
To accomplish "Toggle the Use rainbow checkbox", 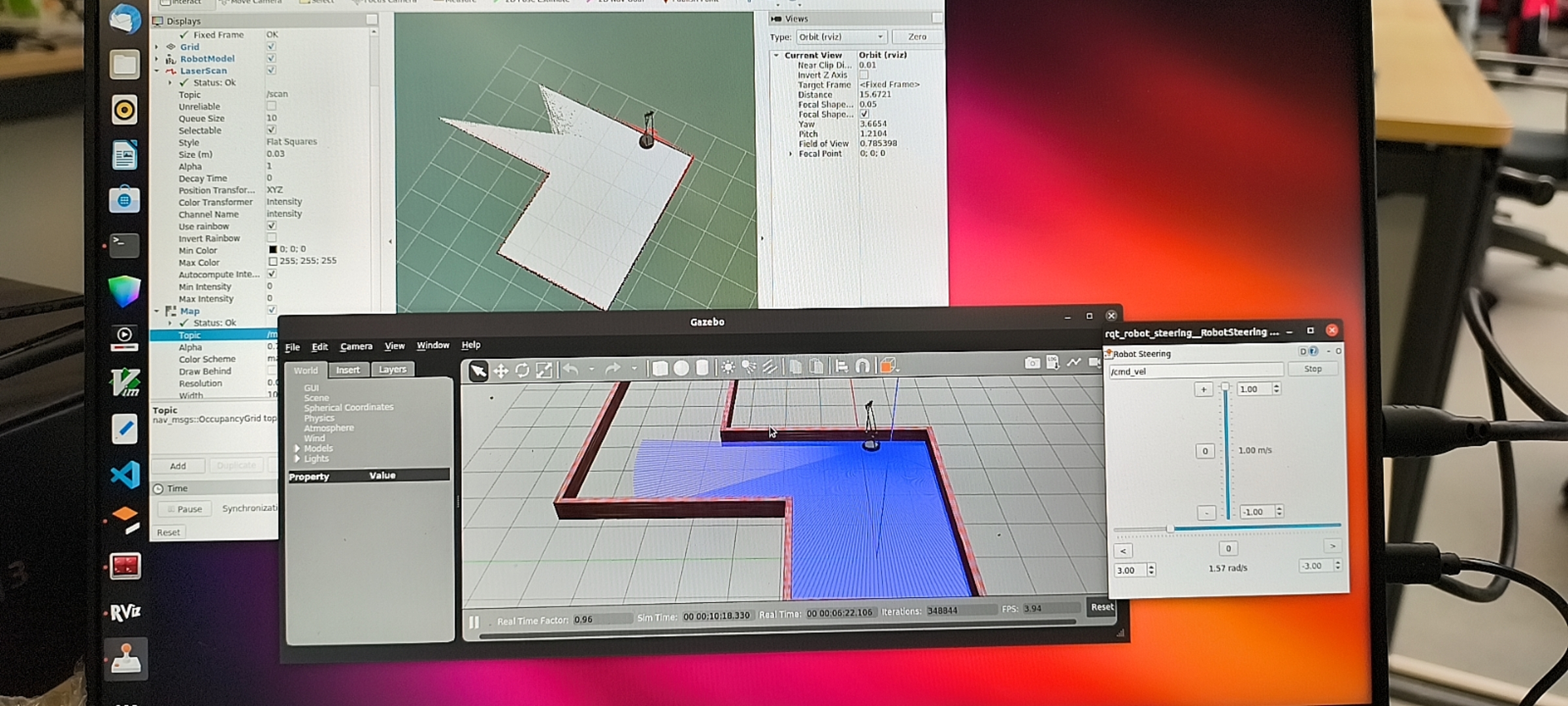I will point(271,226).
